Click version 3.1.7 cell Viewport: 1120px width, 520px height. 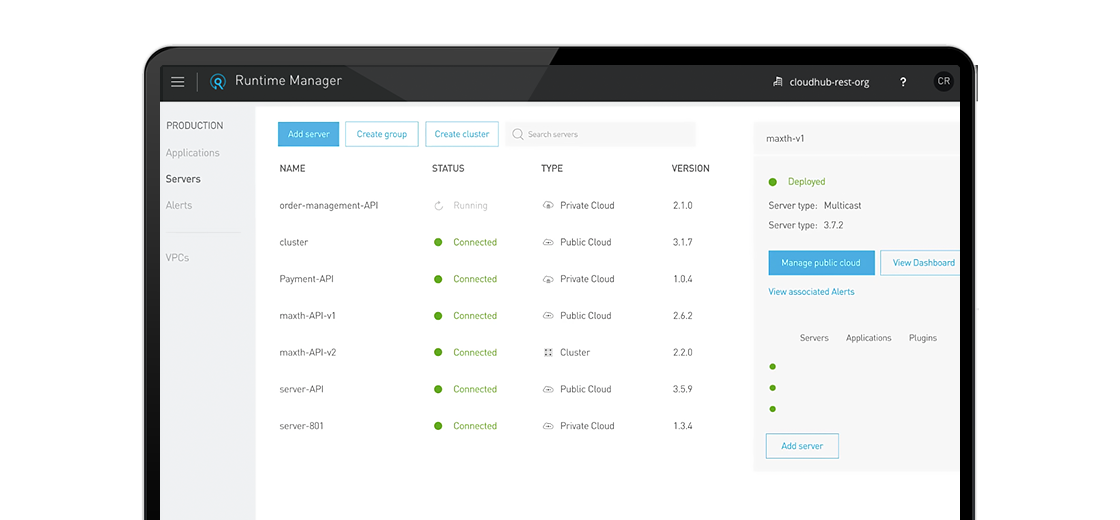point(683,242)
